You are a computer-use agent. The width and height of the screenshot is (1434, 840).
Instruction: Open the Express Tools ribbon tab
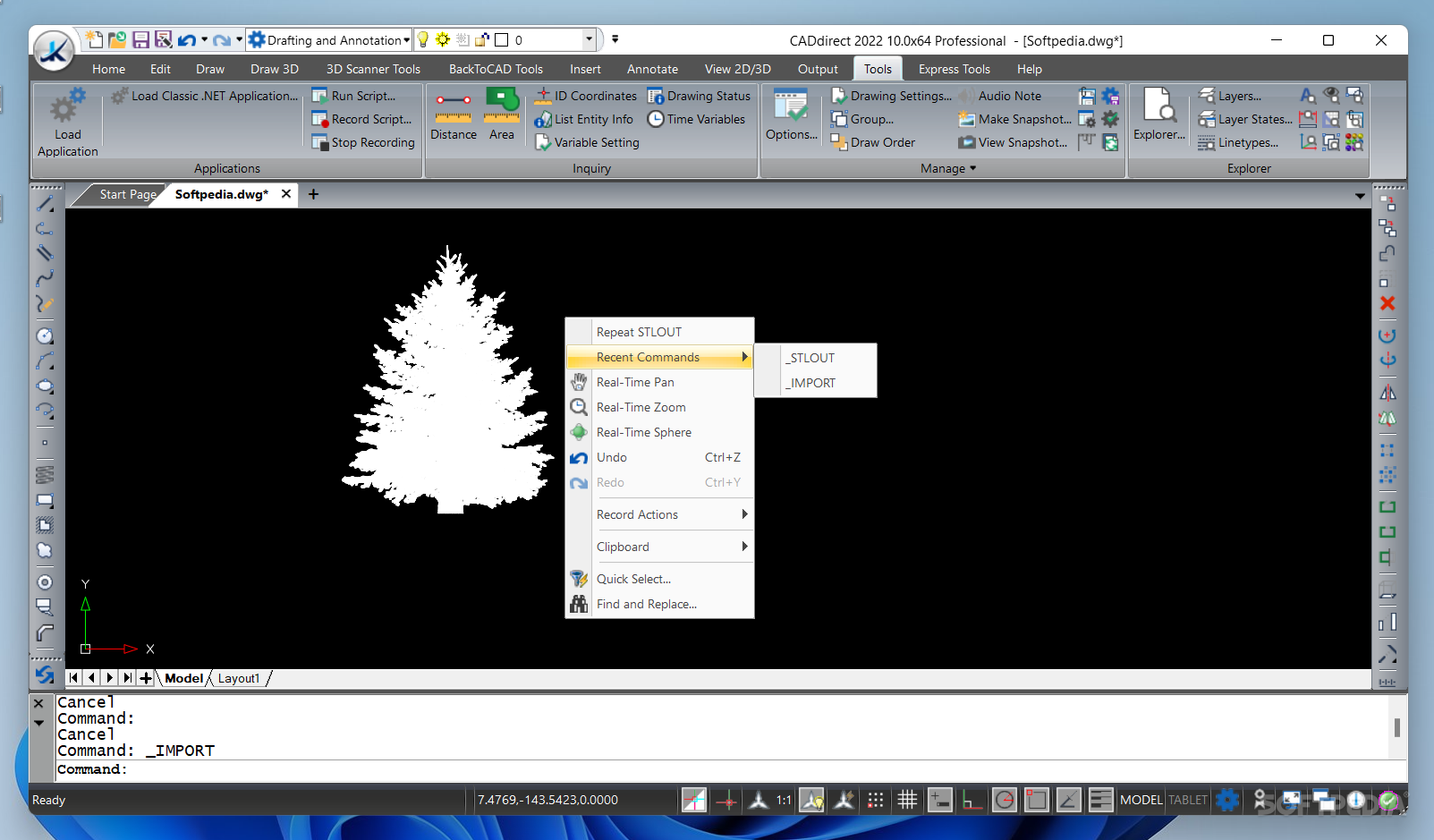[x=954, y=69]
